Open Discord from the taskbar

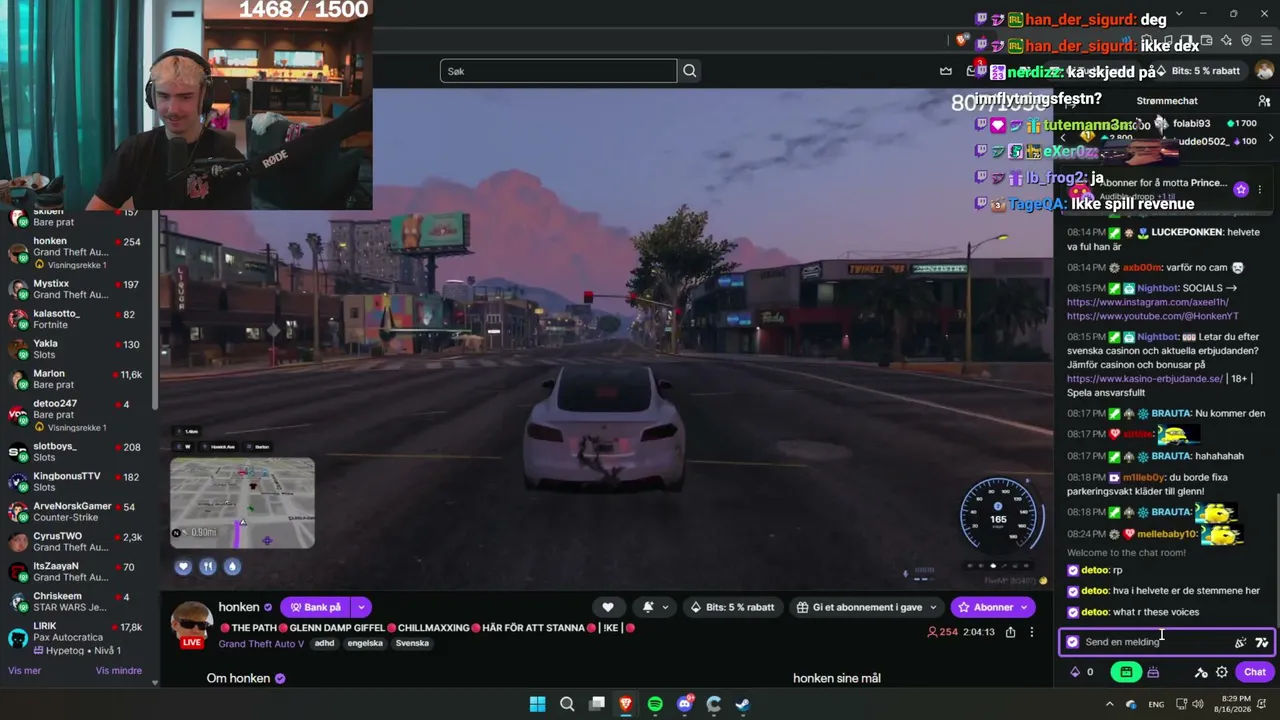[685, 704]
